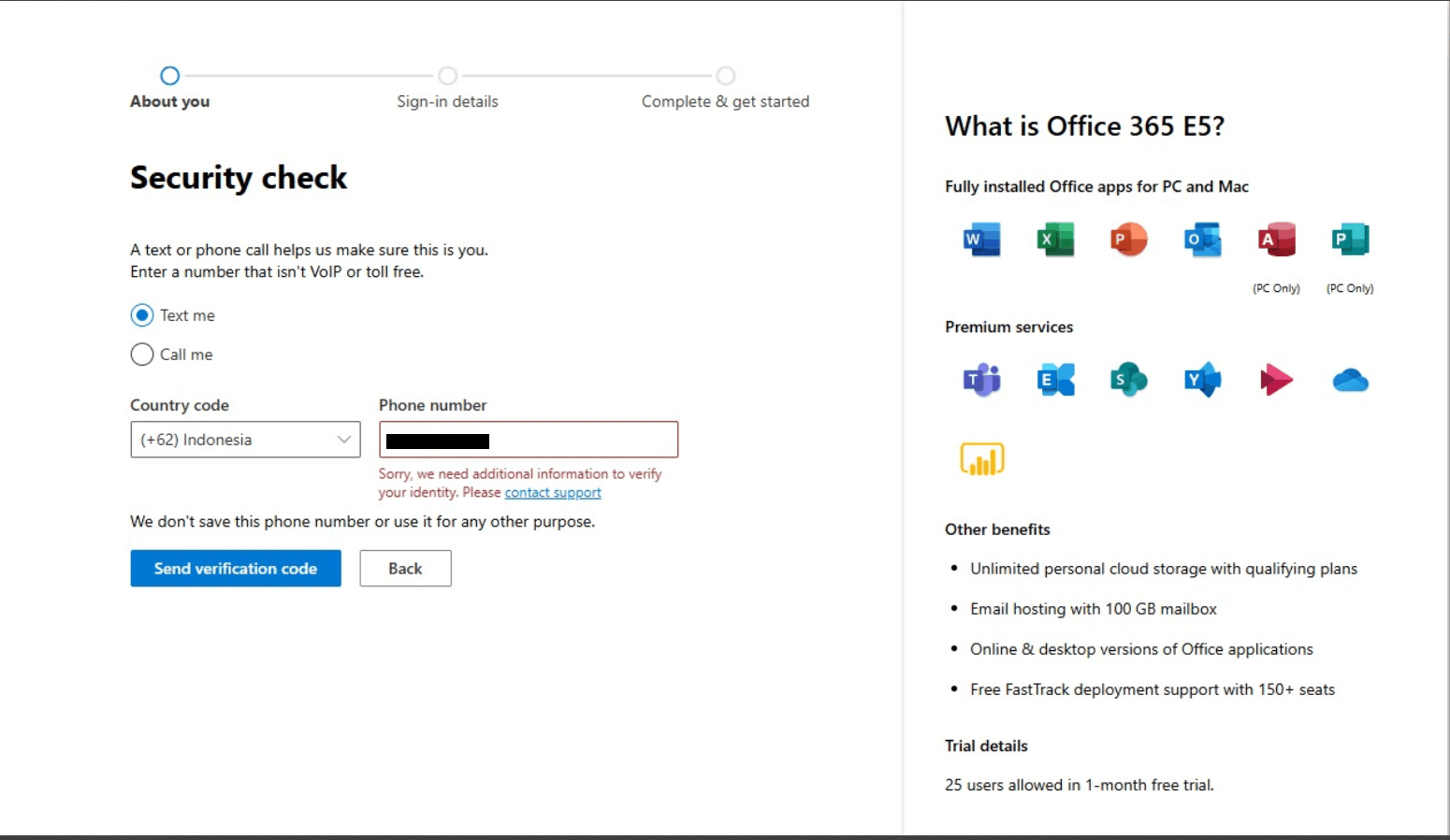The image size is (1450, 840).
Task: Click the Excel app icon
Action: 1055,239
